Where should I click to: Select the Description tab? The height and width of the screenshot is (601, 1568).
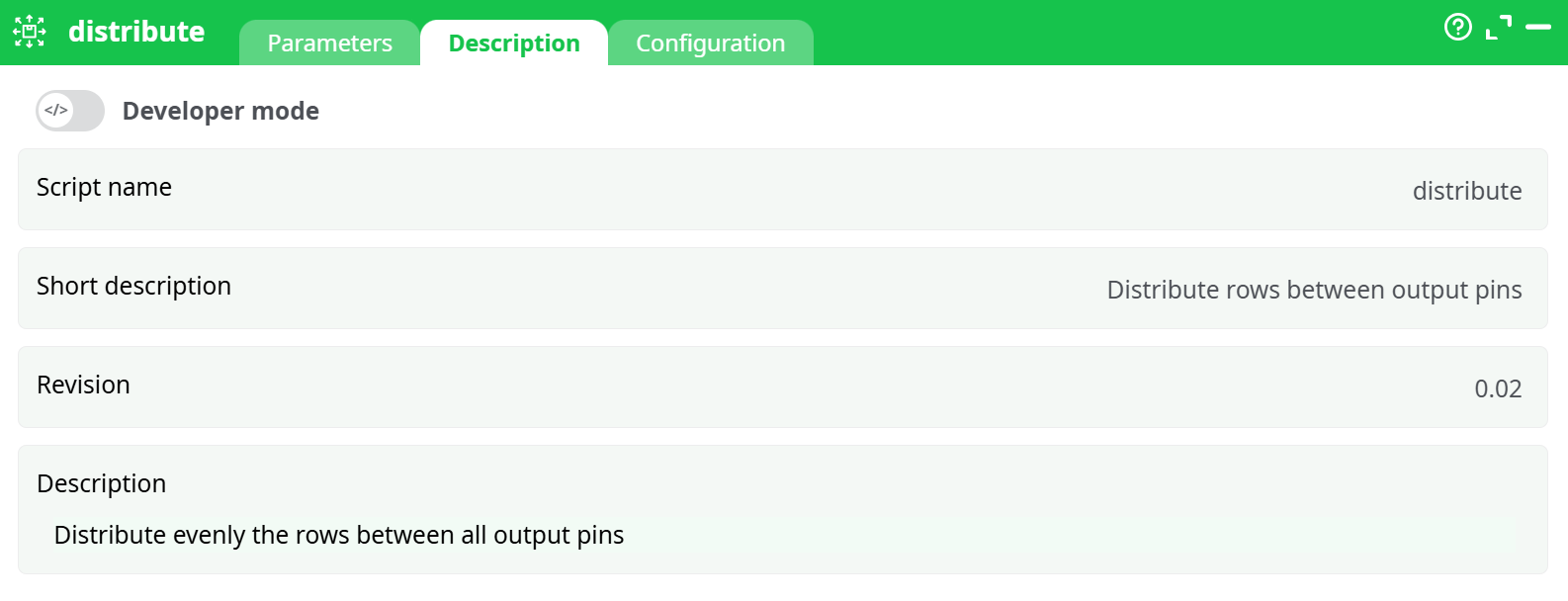(x=514, y=43)
